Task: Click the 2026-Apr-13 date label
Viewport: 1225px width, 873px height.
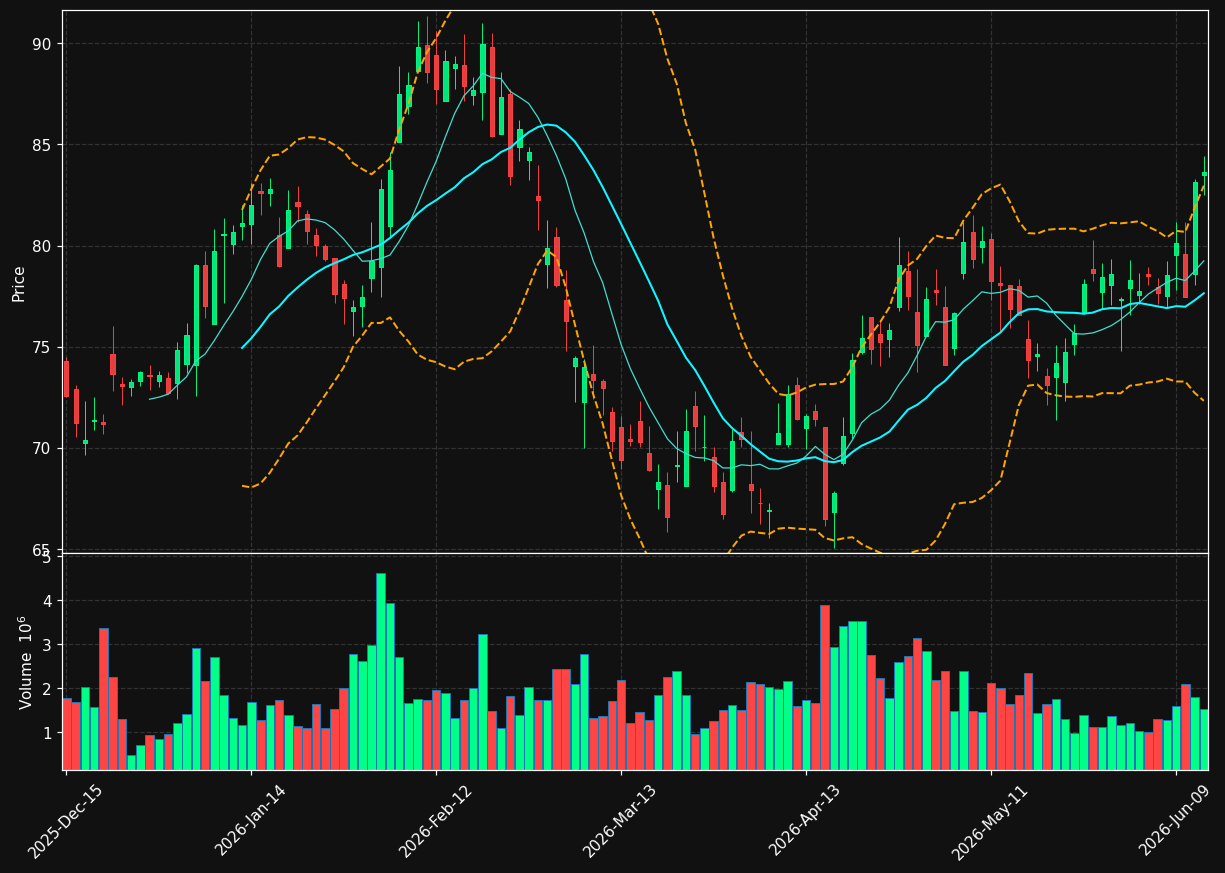Action: [x=806, y=821]
